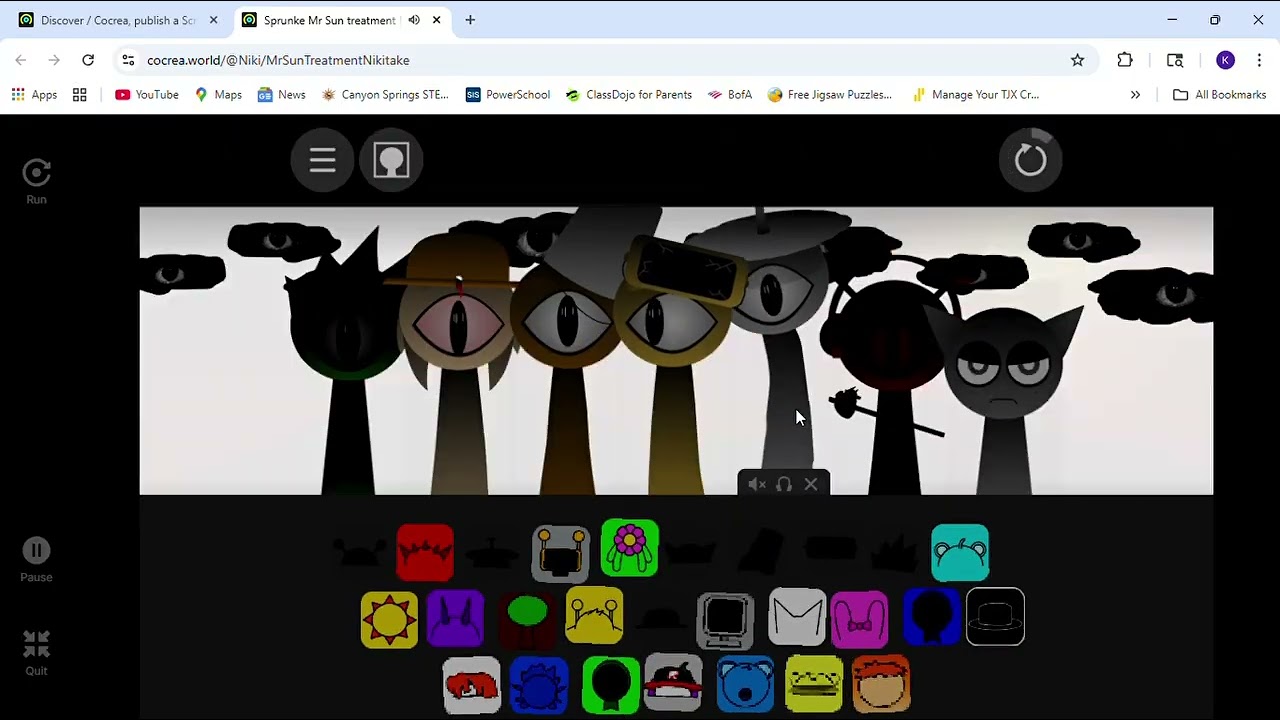
Task: Mute tab audio via speaker icon
Action: click(x=414, y=20)
